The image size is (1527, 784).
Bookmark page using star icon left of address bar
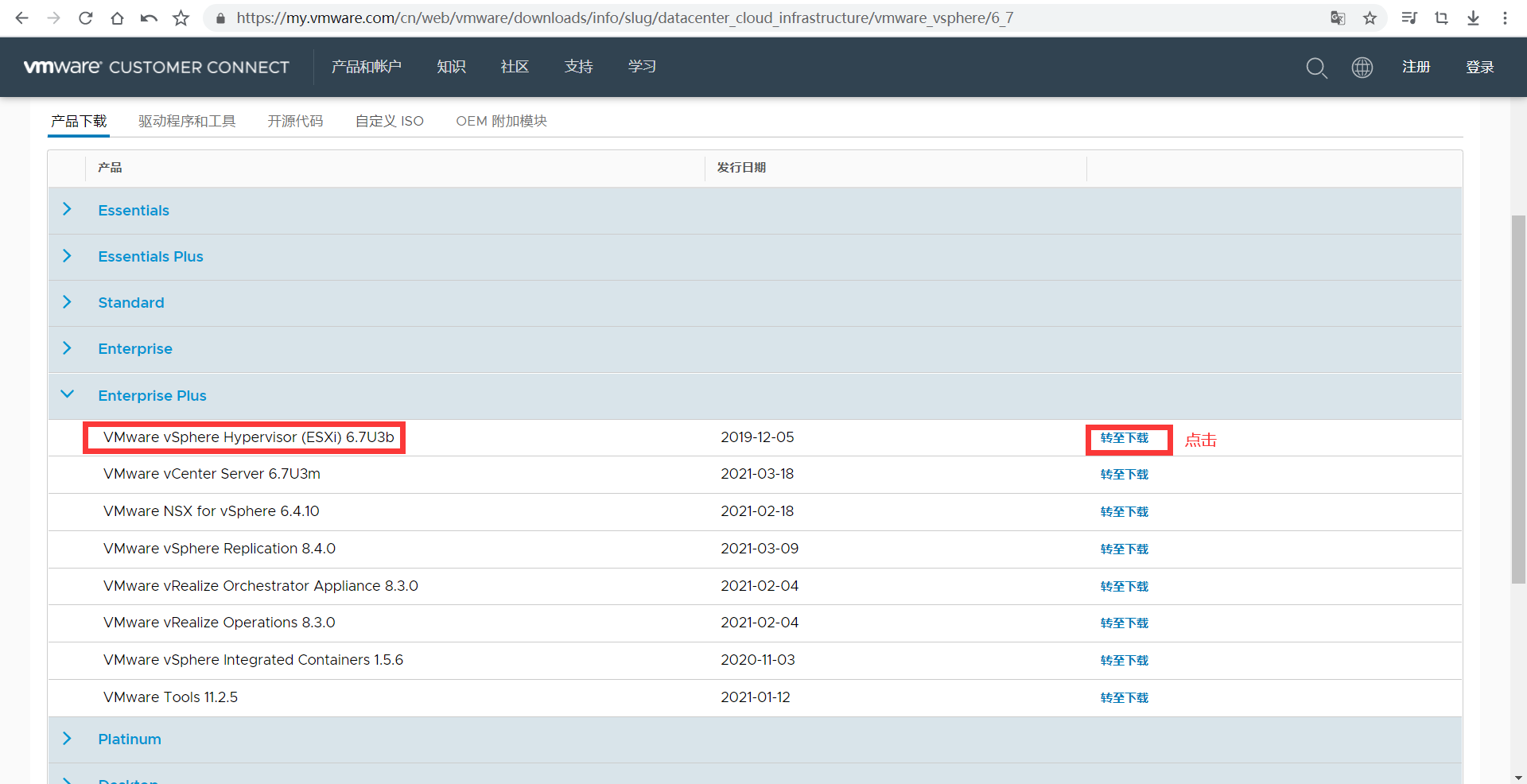pyautogui.click(x=181, y=17)
